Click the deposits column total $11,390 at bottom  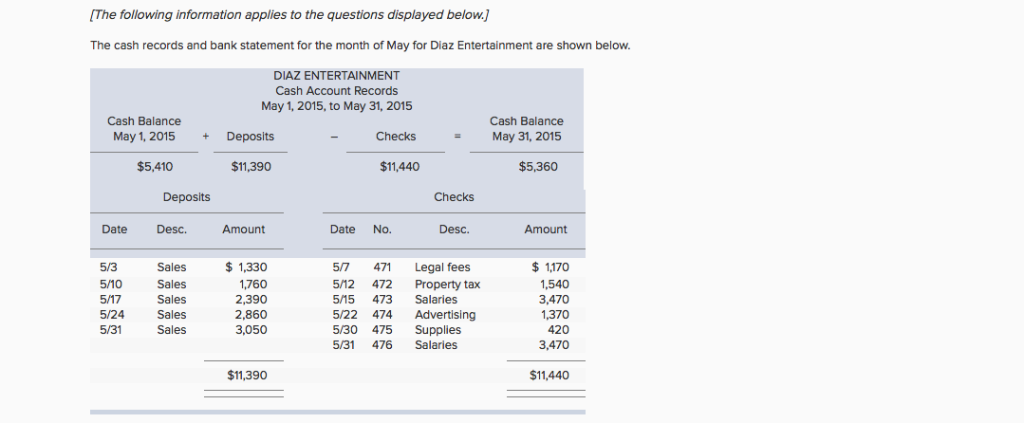(x=247, y=376)
